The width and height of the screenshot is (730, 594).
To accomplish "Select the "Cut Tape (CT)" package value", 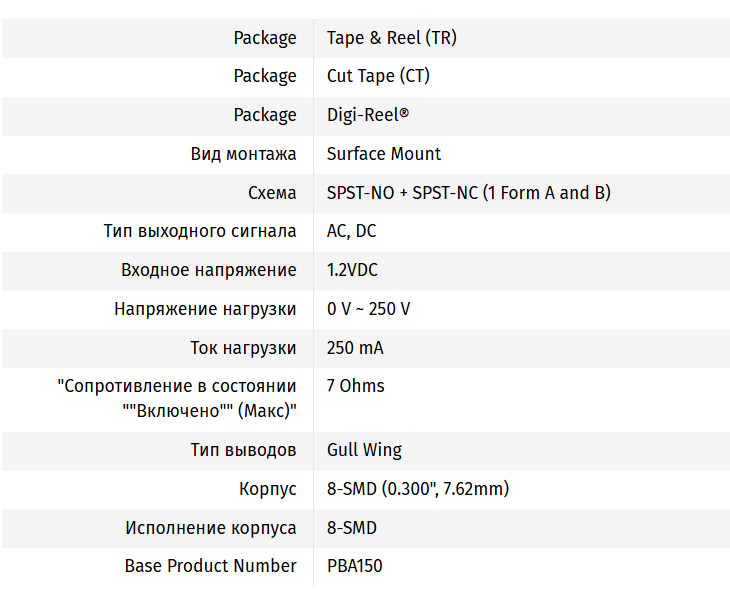I will [x=378, y=76].
